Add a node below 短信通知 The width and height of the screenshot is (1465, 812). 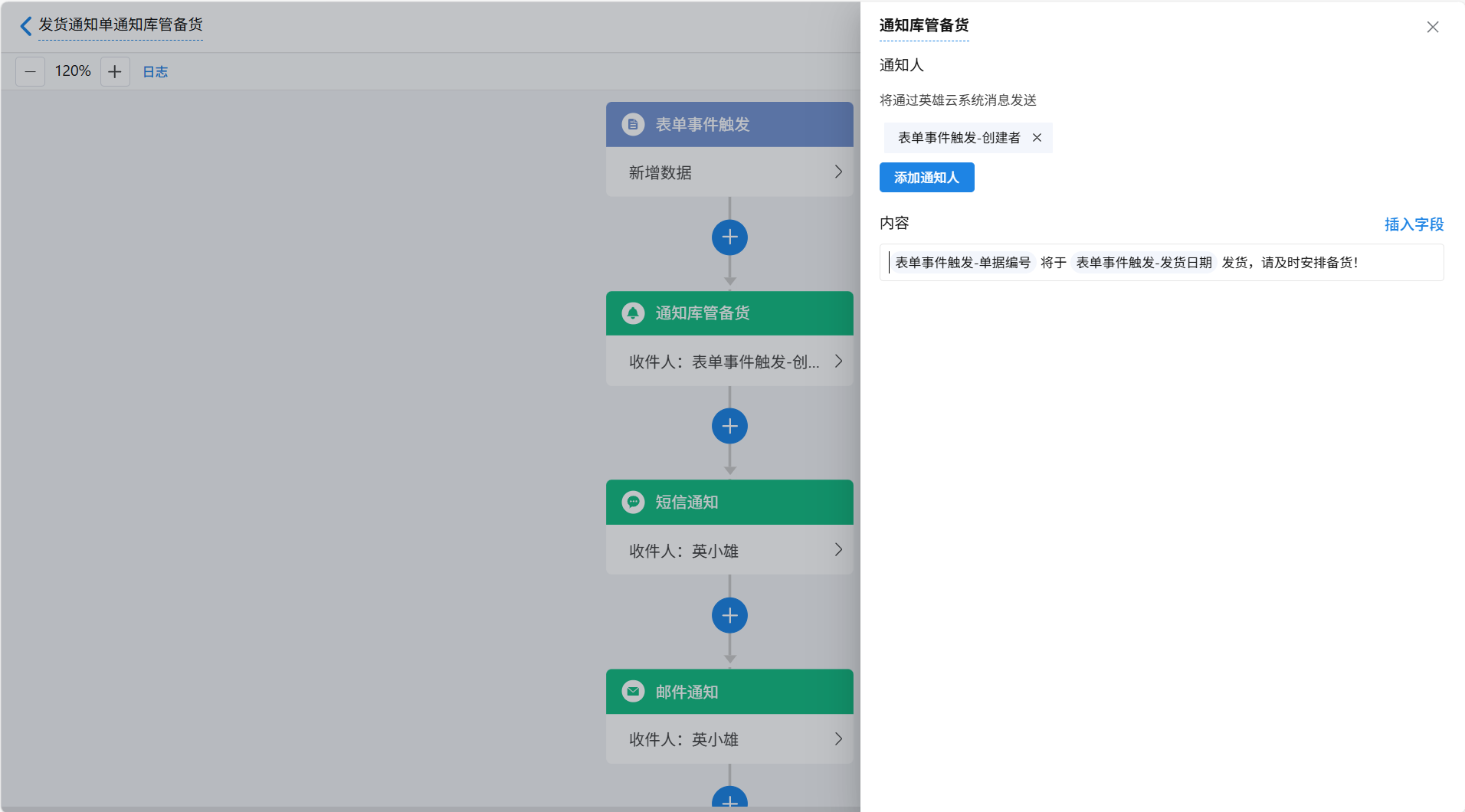pos(729,616)
